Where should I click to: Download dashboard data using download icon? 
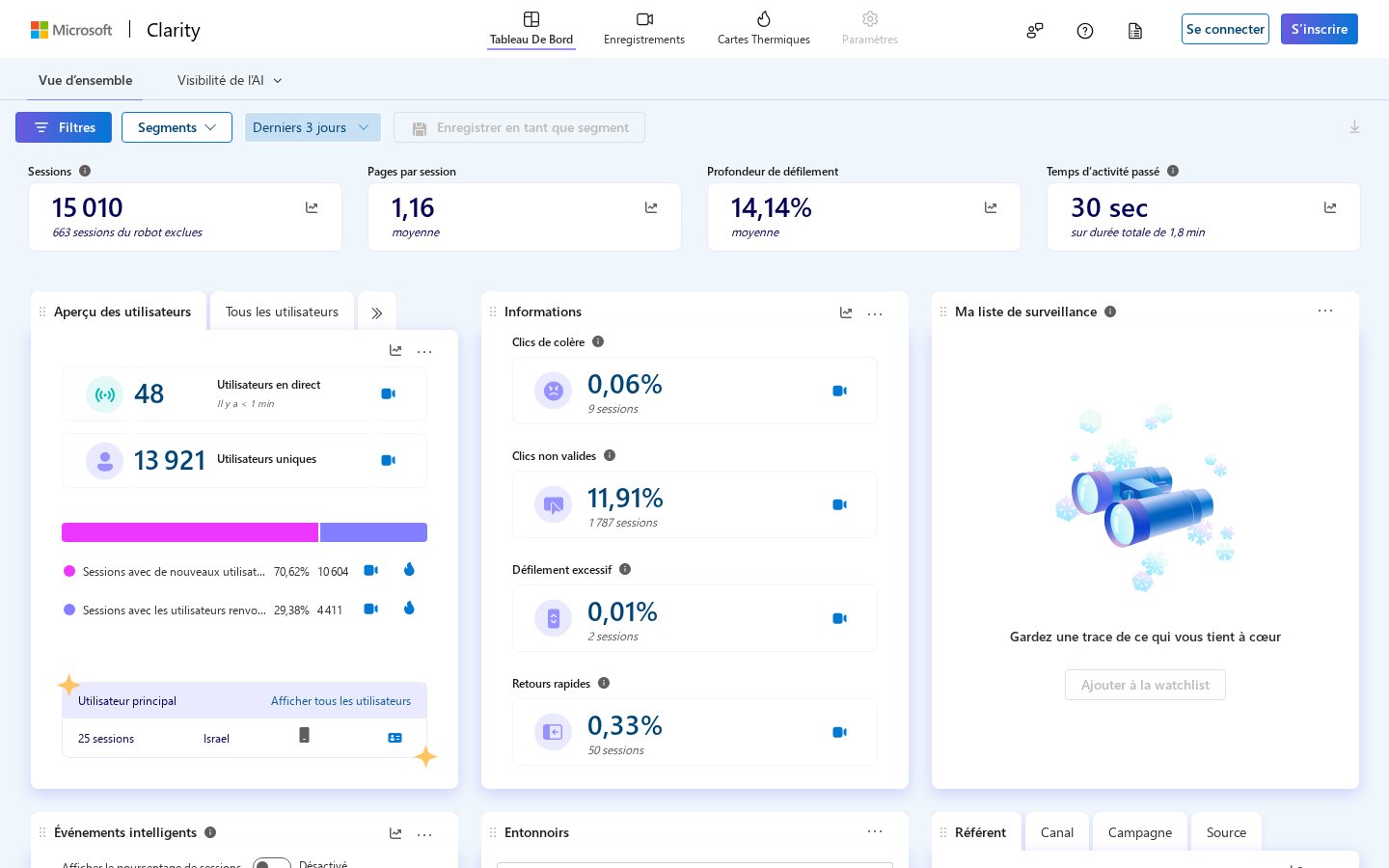click(x=1354, y=127)
